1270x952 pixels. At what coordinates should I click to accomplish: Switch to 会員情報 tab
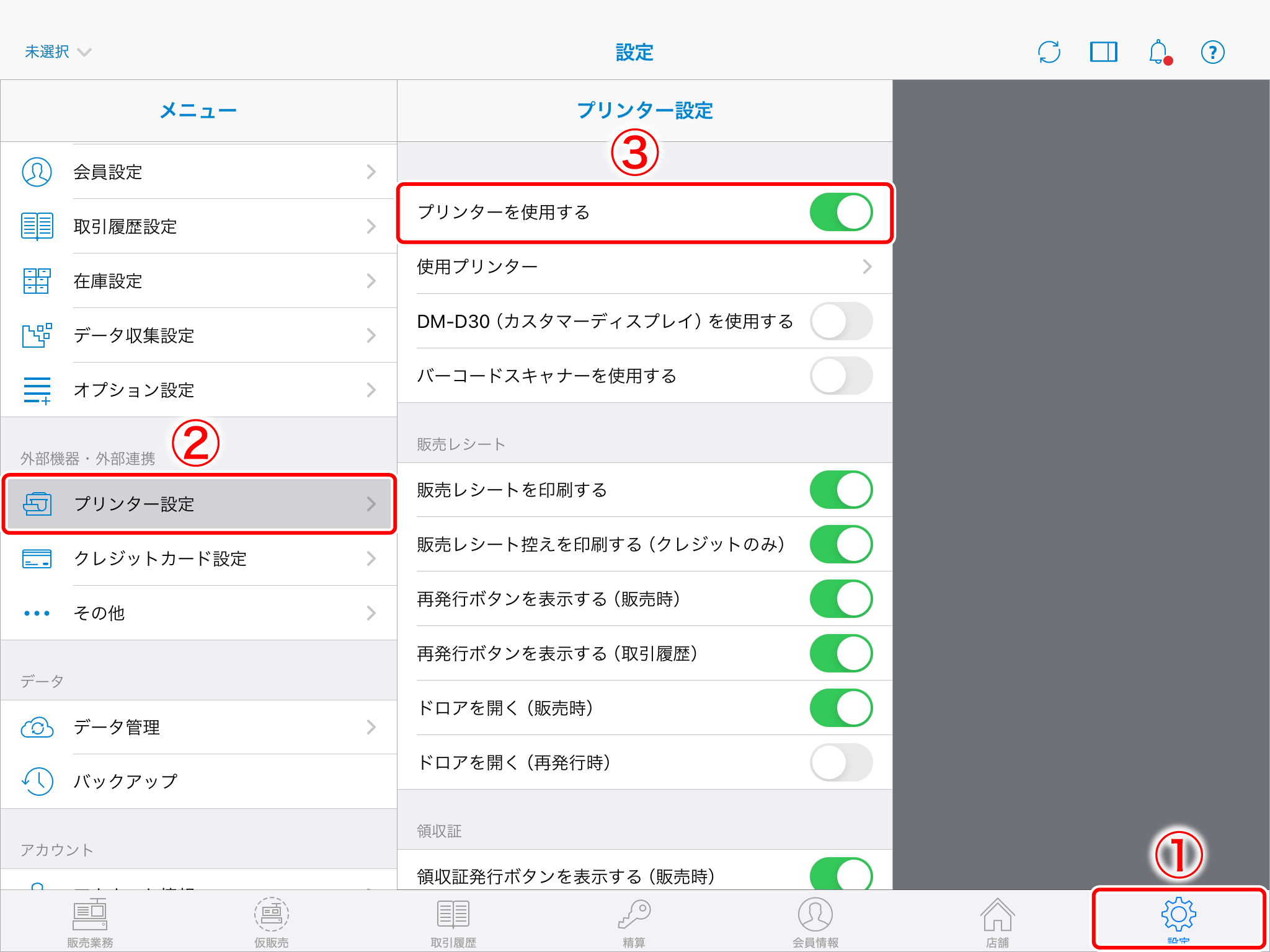click(x=815, y=923)
